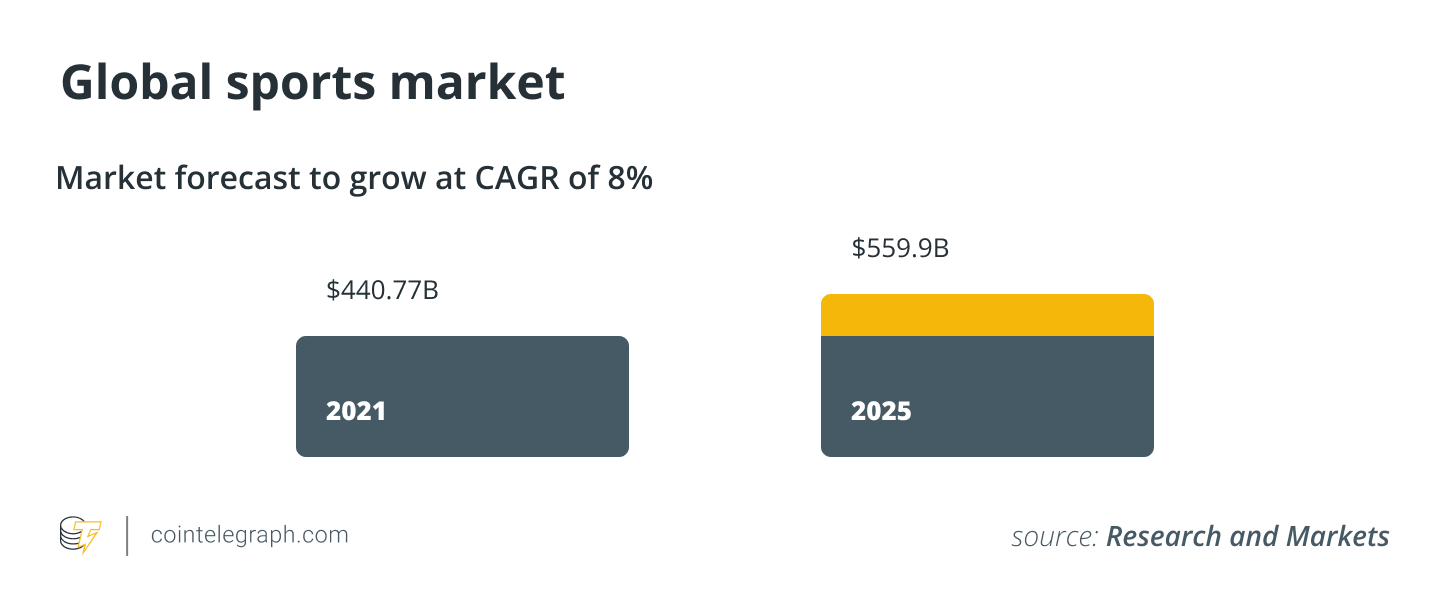Image resolution: width=1450 pixels, height=616 pixels.
Task: Click the 2021 year label
Action: [x=355, y=411]
